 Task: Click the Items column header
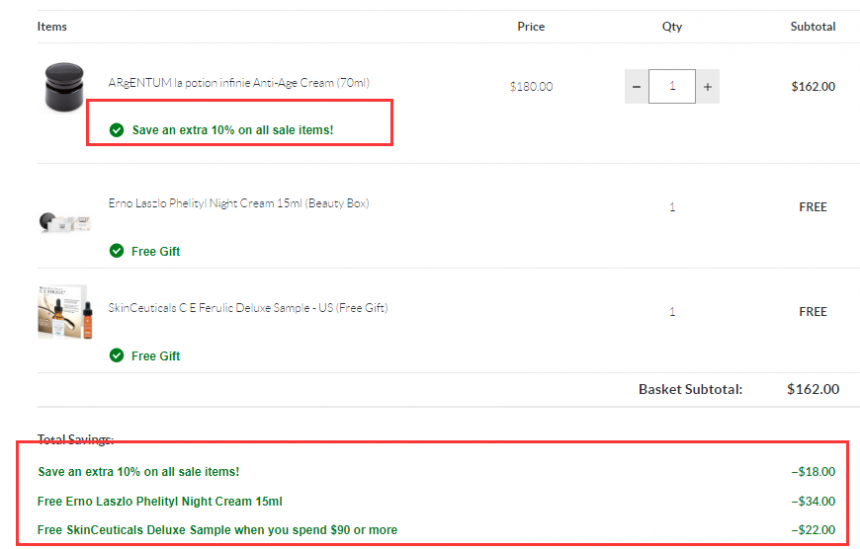52,26
